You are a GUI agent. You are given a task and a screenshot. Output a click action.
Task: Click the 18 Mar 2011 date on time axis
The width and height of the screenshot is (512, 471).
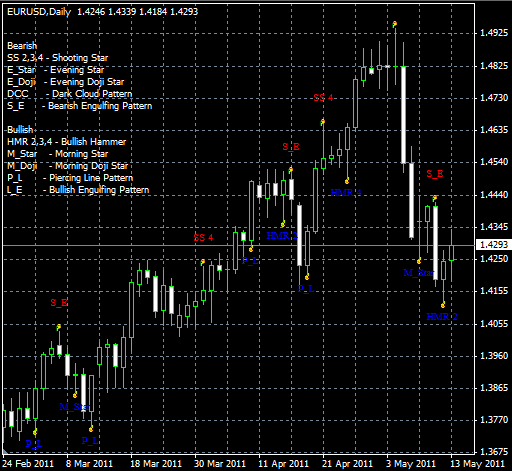pos(156,464)
